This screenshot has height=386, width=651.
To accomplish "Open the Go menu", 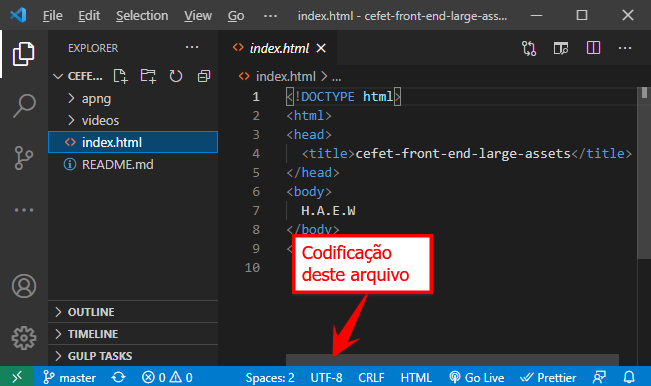I will [236, 16].
